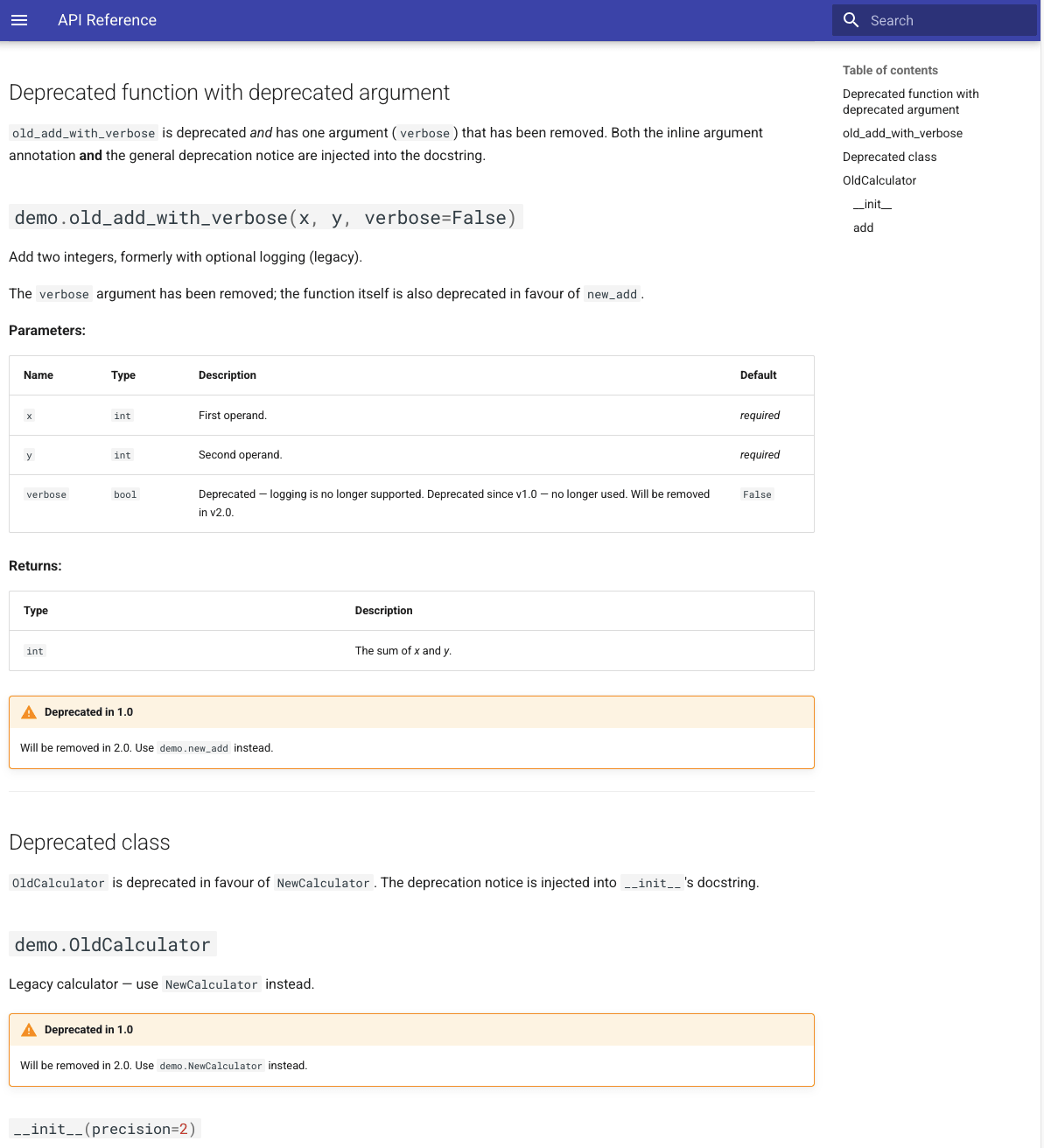Select the demo.old_add_with_verbose signature block
The image size is (1044, 1148).
[x=264, y=217]
